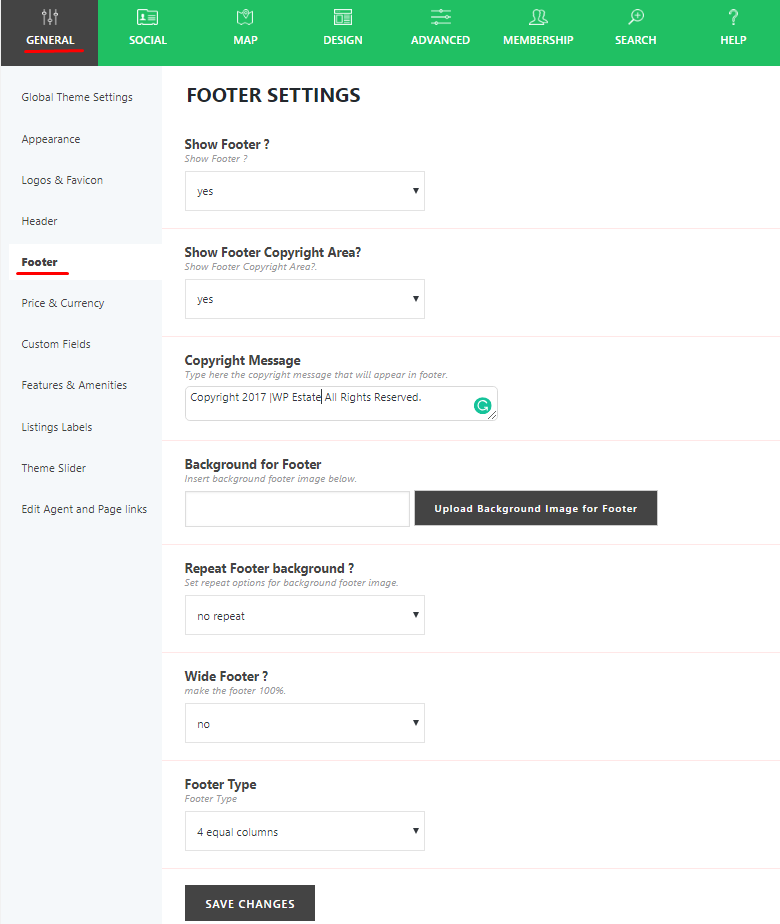Image resolution: width=780 pixels, height=924 pixels.
Task: Click the Background for Footer input field
Action: click(x=297, y=508)
